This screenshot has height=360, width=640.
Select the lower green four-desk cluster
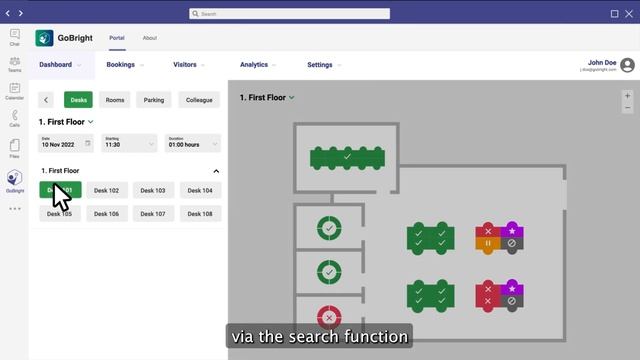(430, 296)
